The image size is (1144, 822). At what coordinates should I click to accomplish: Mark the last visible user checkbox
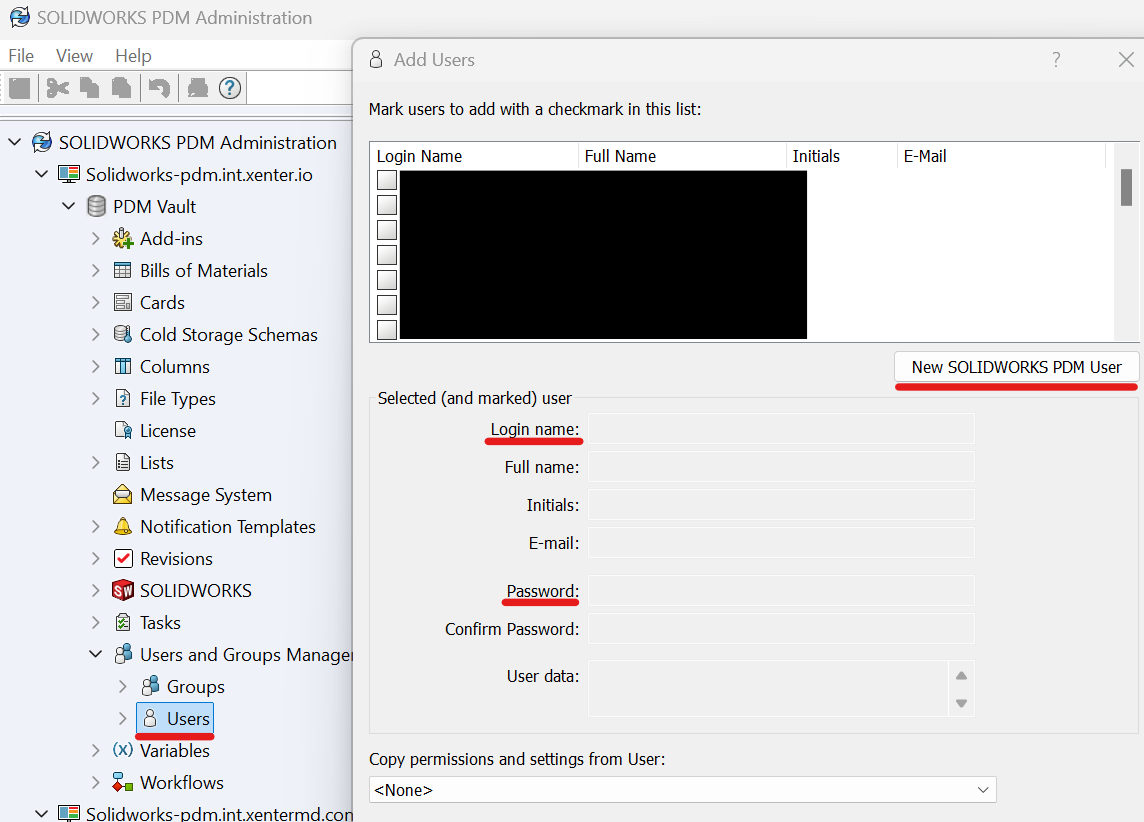(x=387, y=330)
